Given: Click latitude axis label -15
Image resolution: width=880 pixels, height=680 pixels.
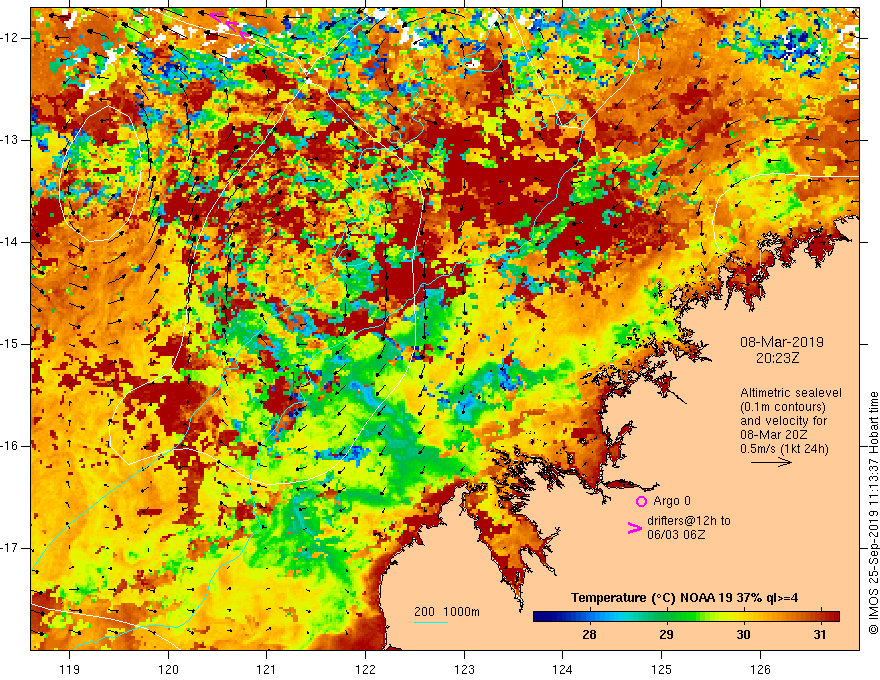Looking at the screenshot, I should [10, 344].
